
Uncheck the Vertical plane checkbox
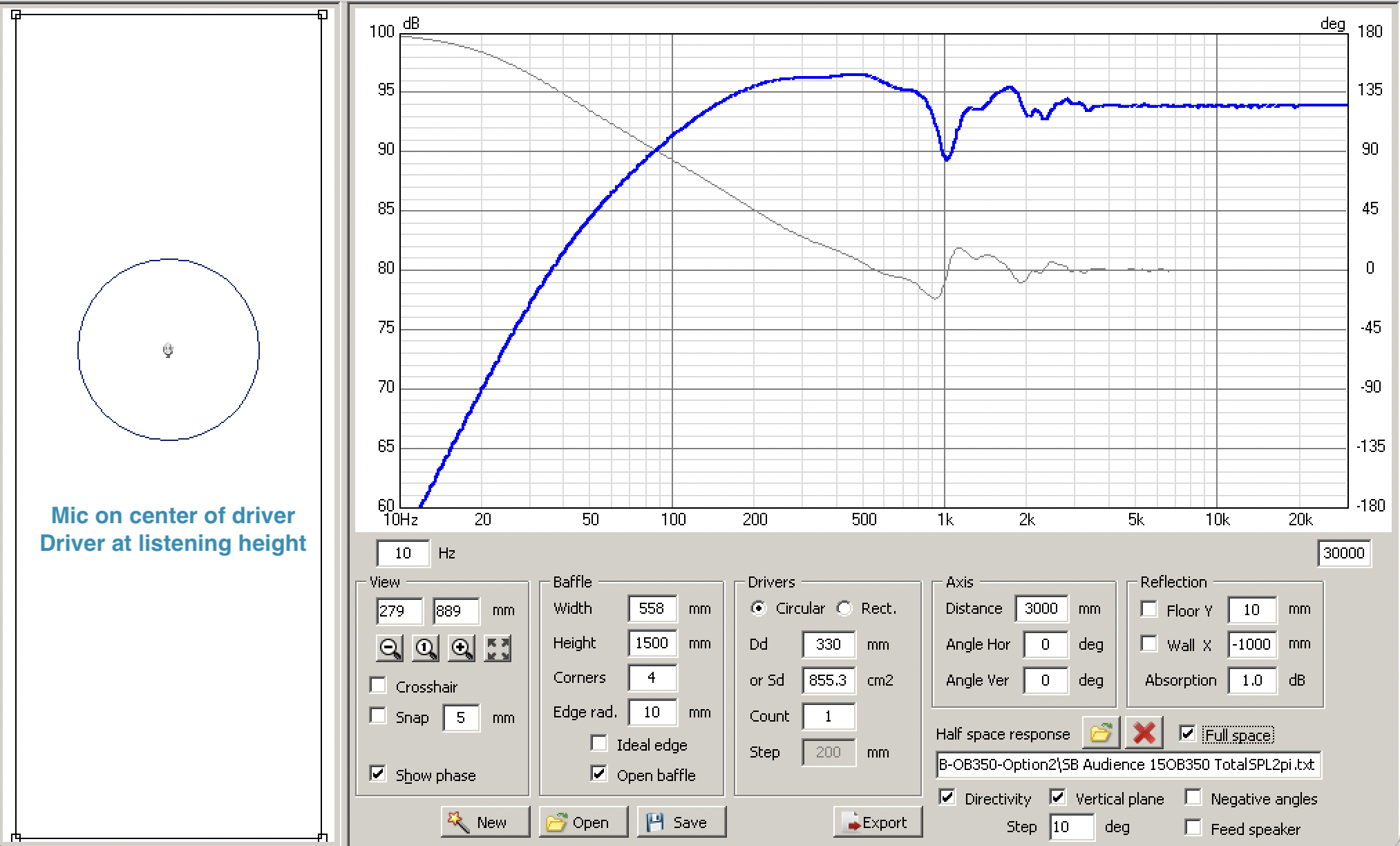[x=1058, y=797]
